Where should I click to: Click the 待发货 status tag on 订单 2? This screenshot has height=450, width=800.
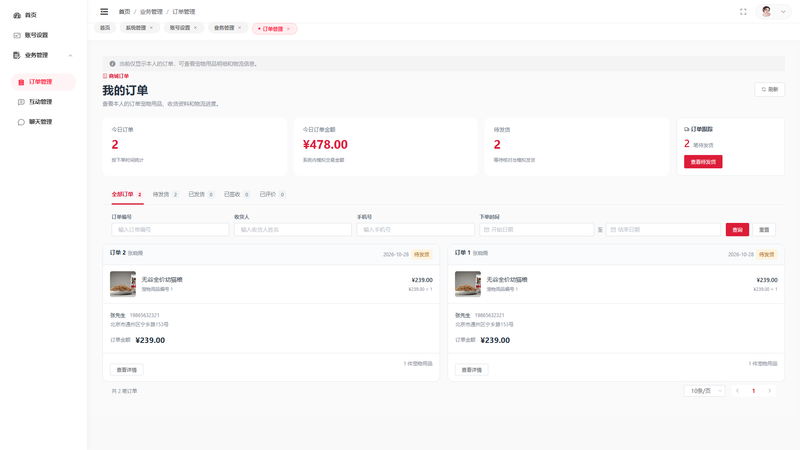[x=421, y=254]
